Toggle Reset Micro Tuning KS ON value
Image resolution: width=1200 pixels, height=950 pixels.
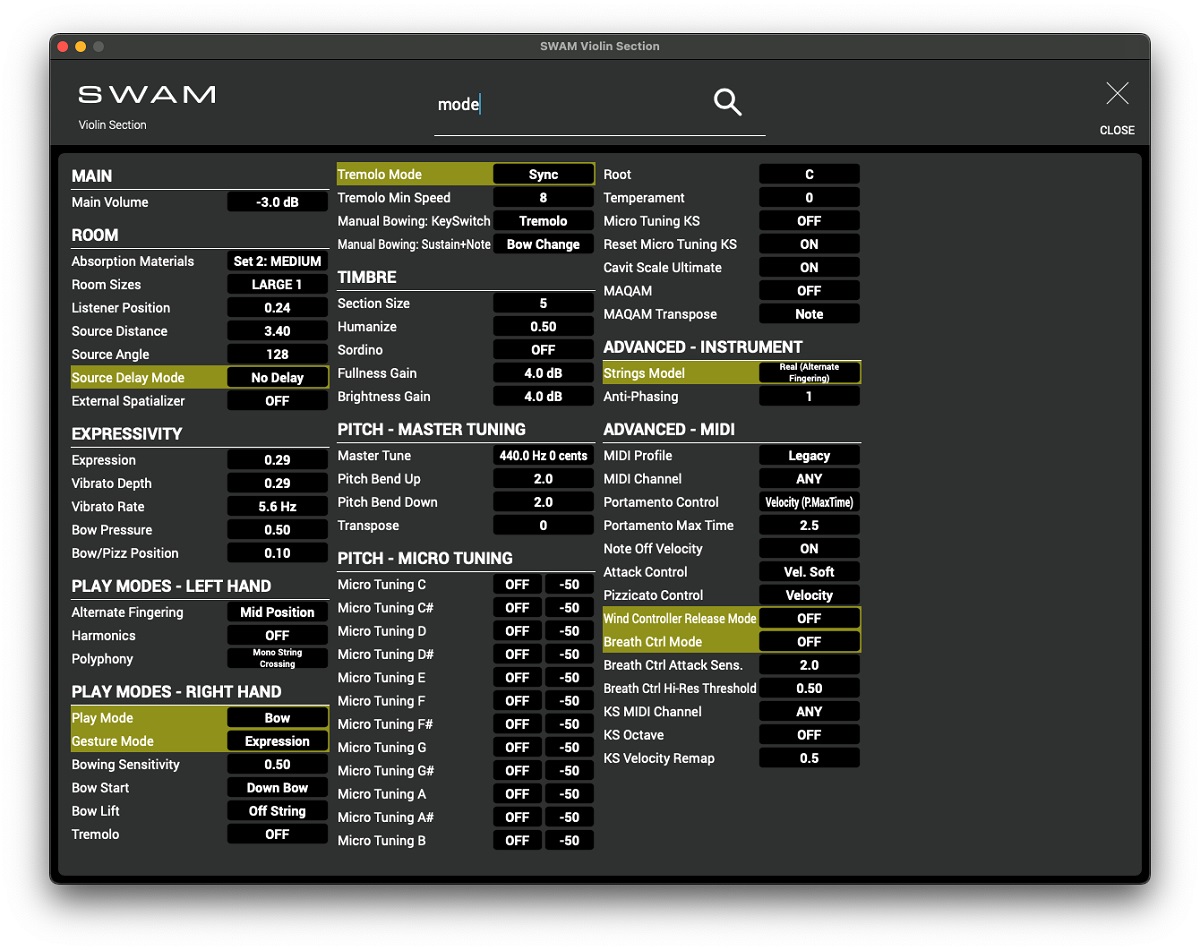click(809, 244)
